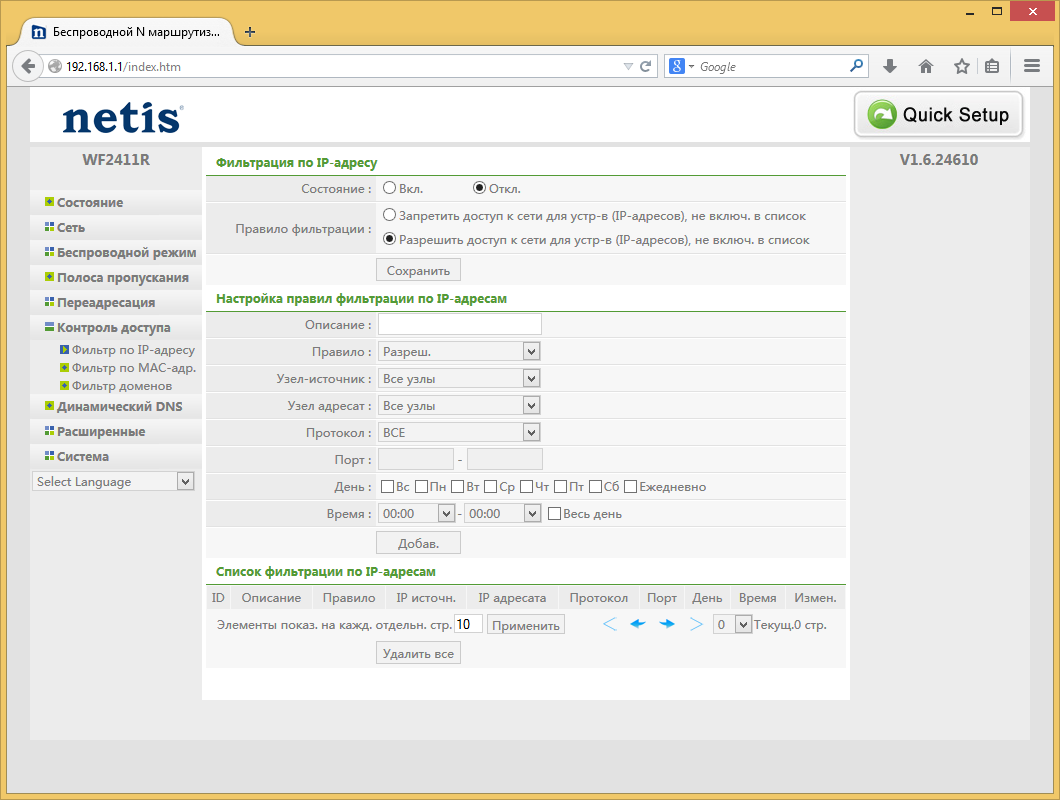Open a new tab with plus icon
This screenshot has height=800, width=1060.
249,32
